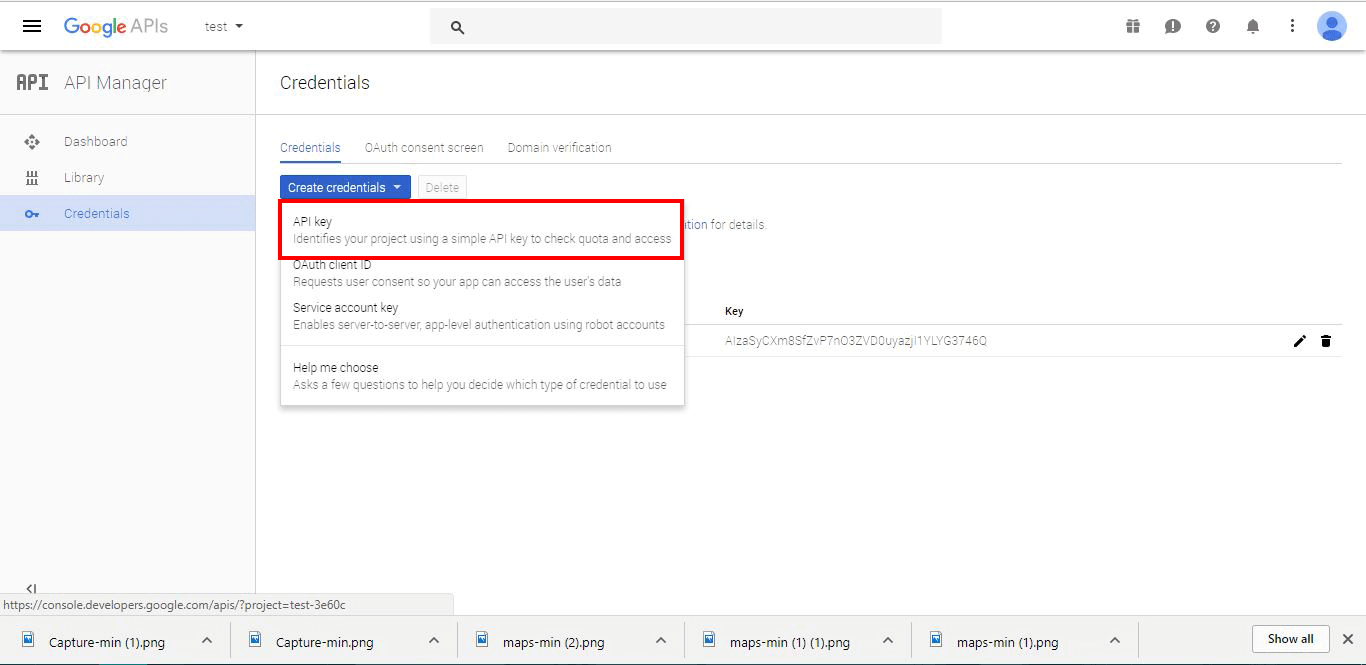Click the API Manager title text

pyautogui.click(x=115, y=83)
